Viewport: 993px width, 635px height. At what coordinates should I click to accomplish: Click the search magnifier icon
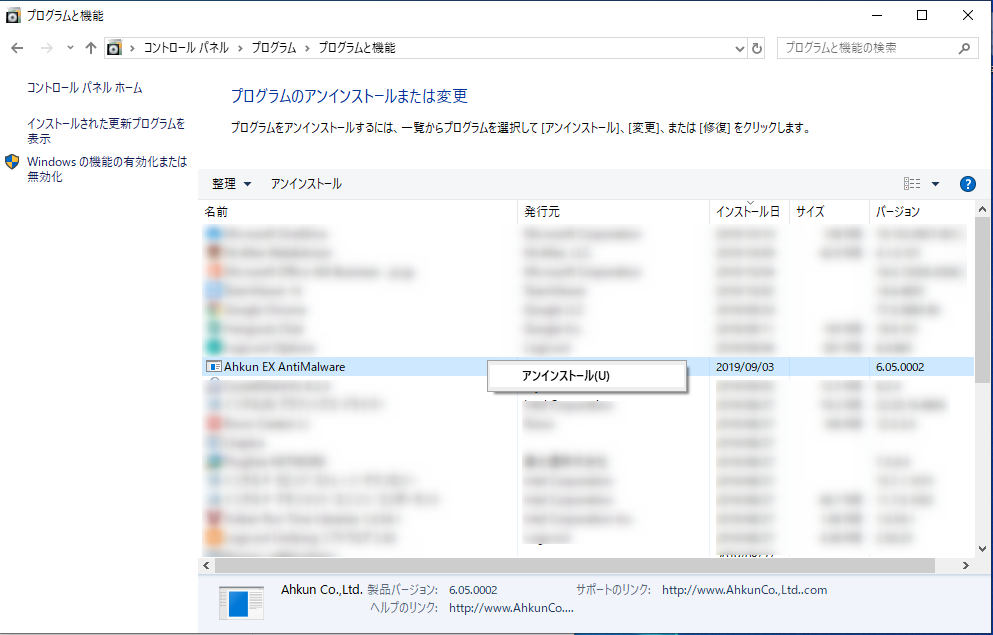click(x=965, y=48)
